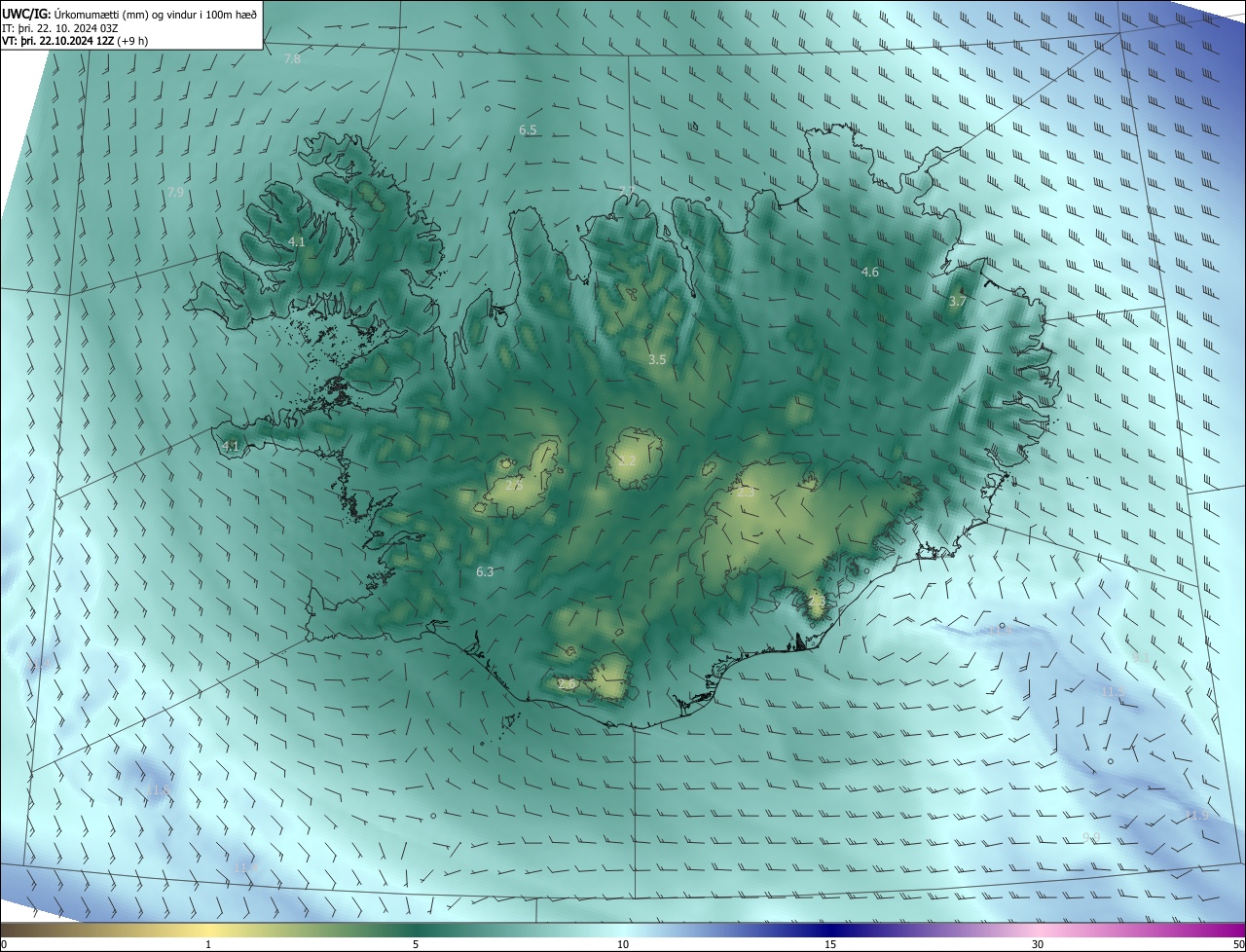Click the 30 tick on the color scale

[1038, 944]
